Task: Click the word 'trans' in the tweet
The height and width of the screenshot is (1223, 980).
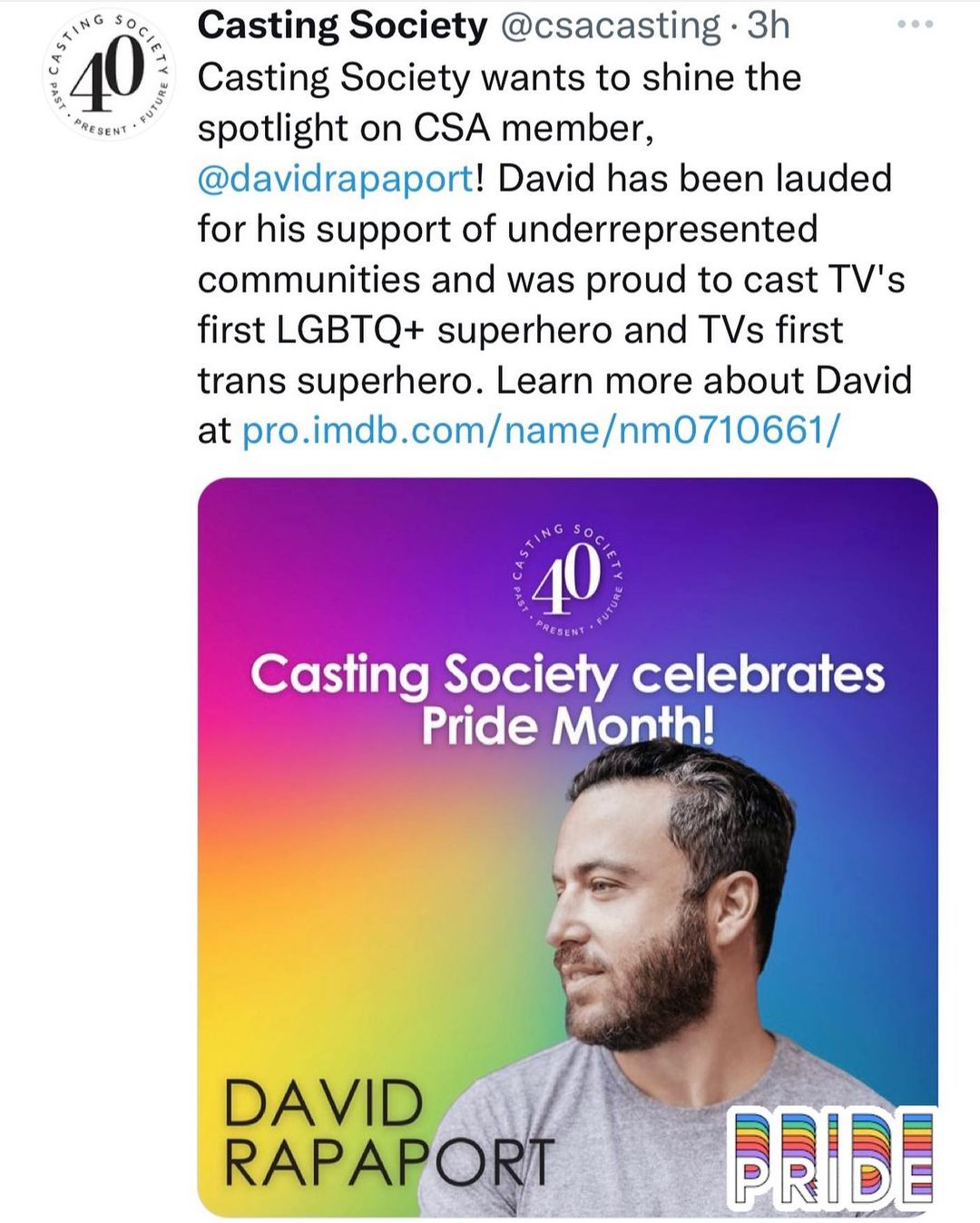Action: pos(241,380)
